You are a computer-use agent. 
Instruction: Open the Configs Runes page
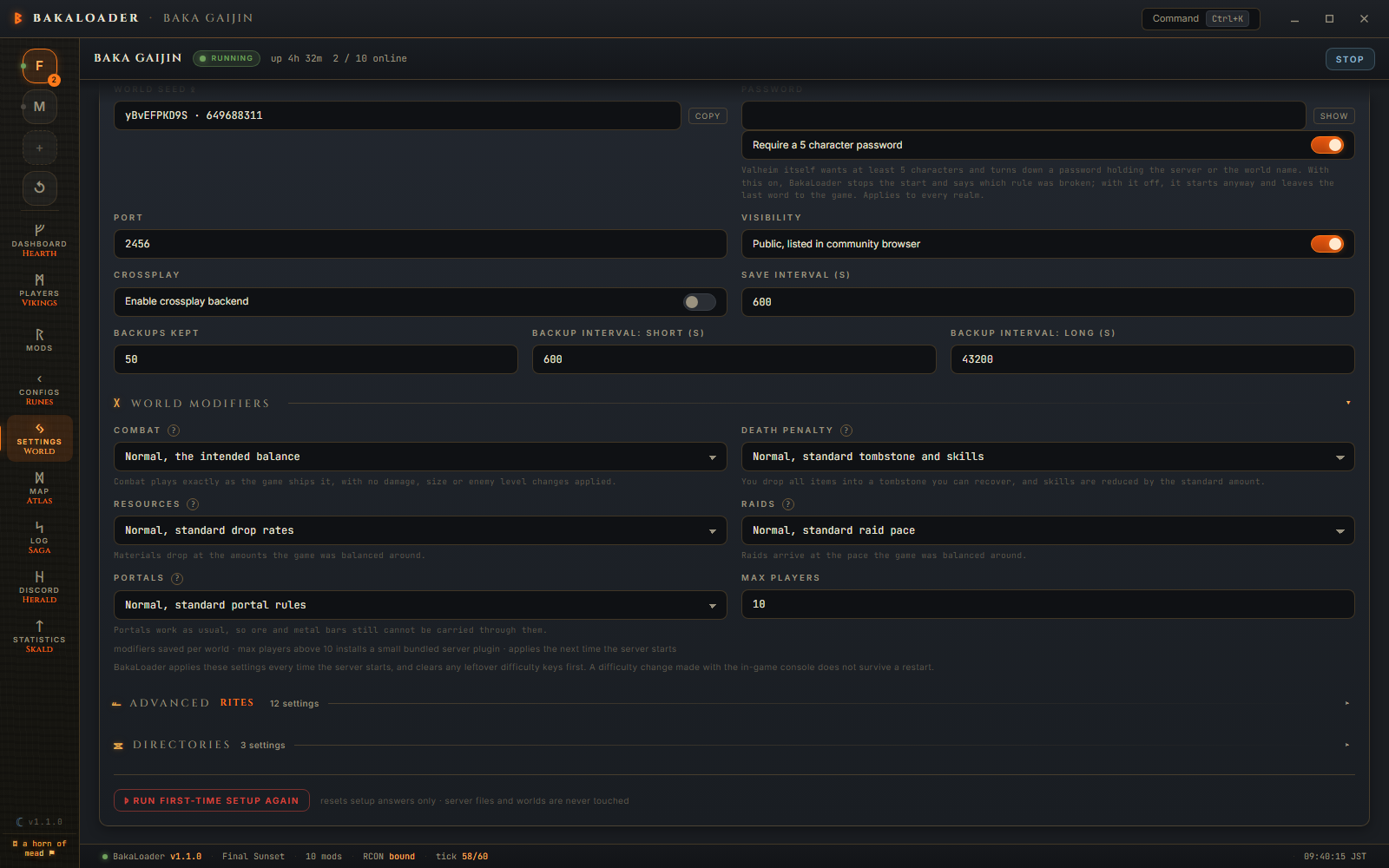point(39,389)
